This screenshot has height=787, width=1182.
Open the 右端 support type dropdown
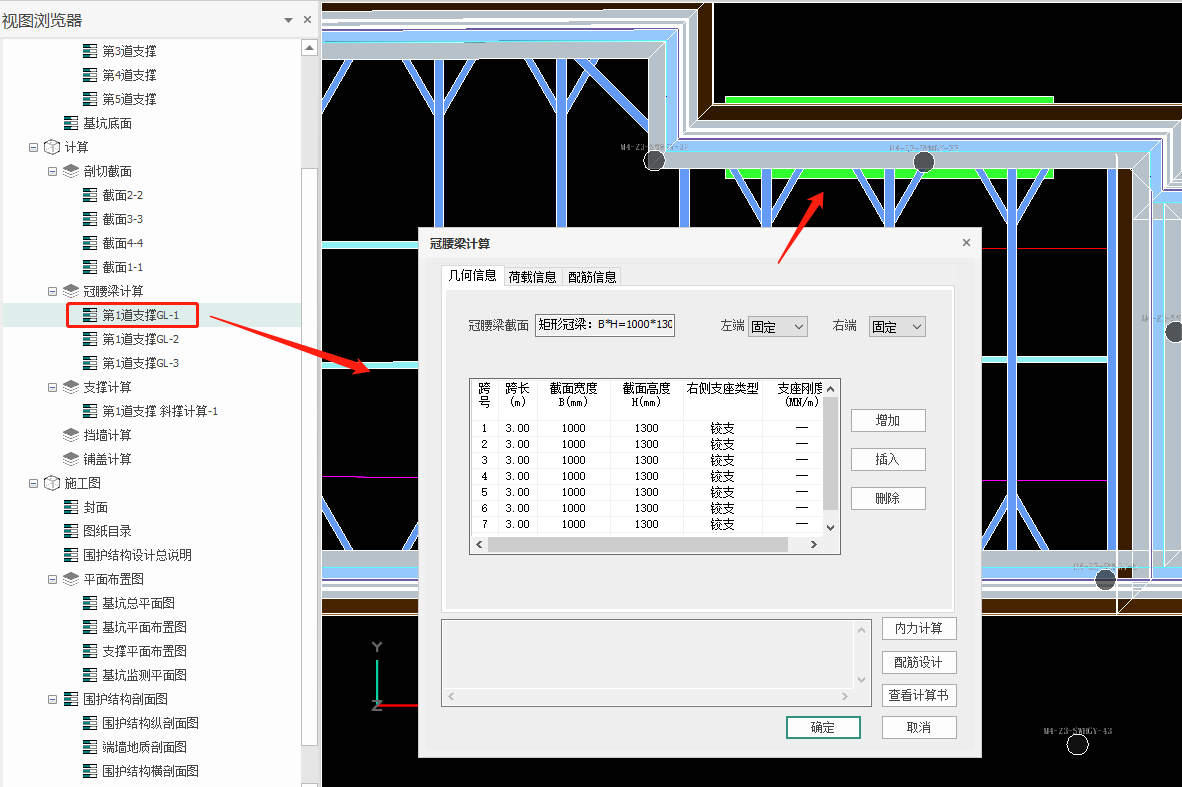[896, 326]
